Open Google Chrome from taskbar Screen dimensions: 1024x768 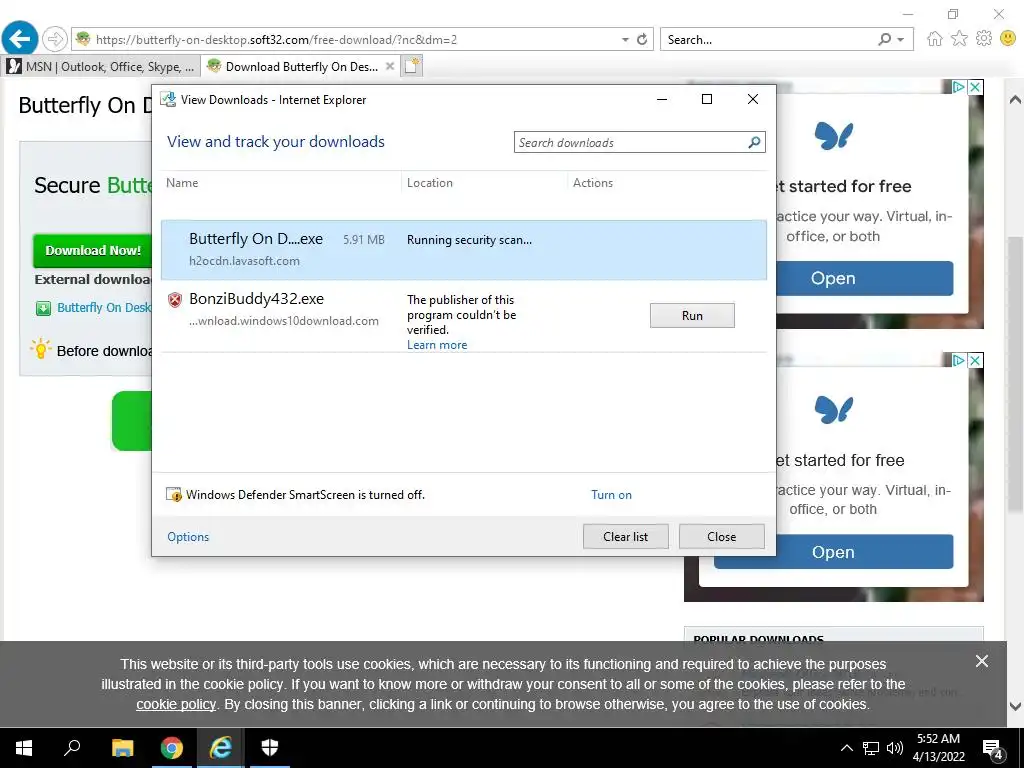171,748
